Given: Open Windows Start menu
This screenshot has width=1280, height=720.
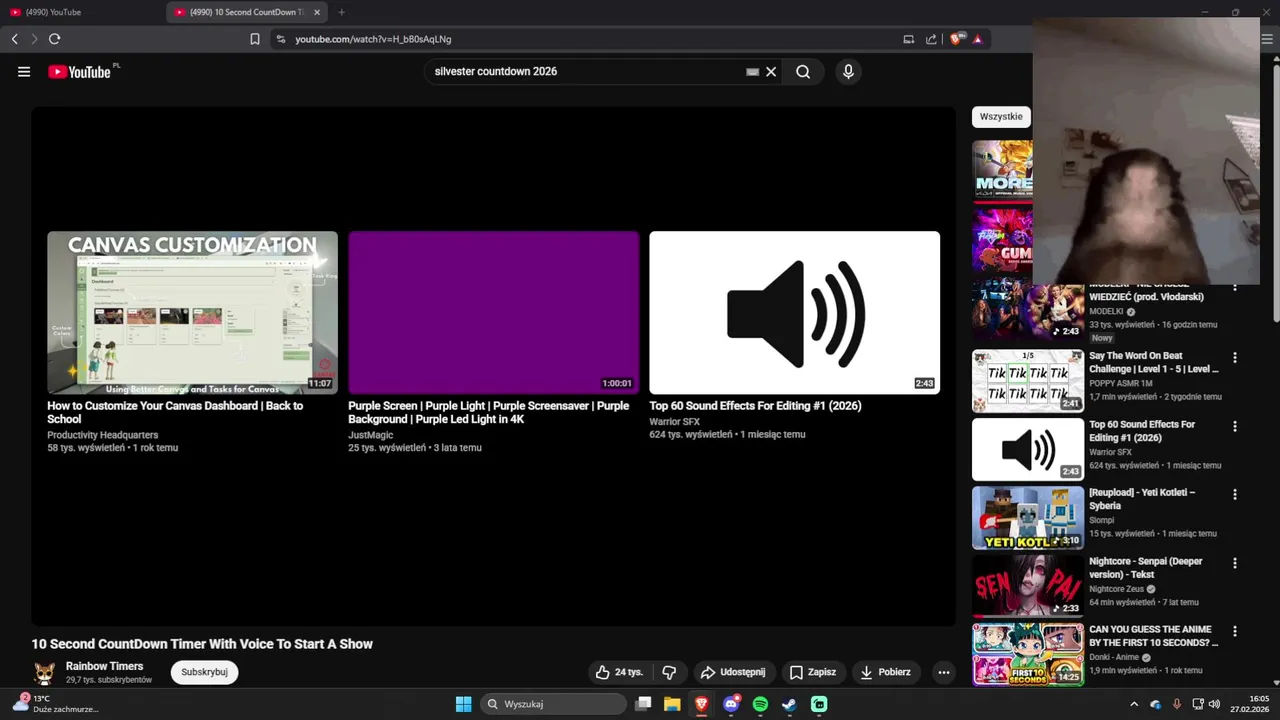Looking at the screenshot, I should tap(463, 704).
